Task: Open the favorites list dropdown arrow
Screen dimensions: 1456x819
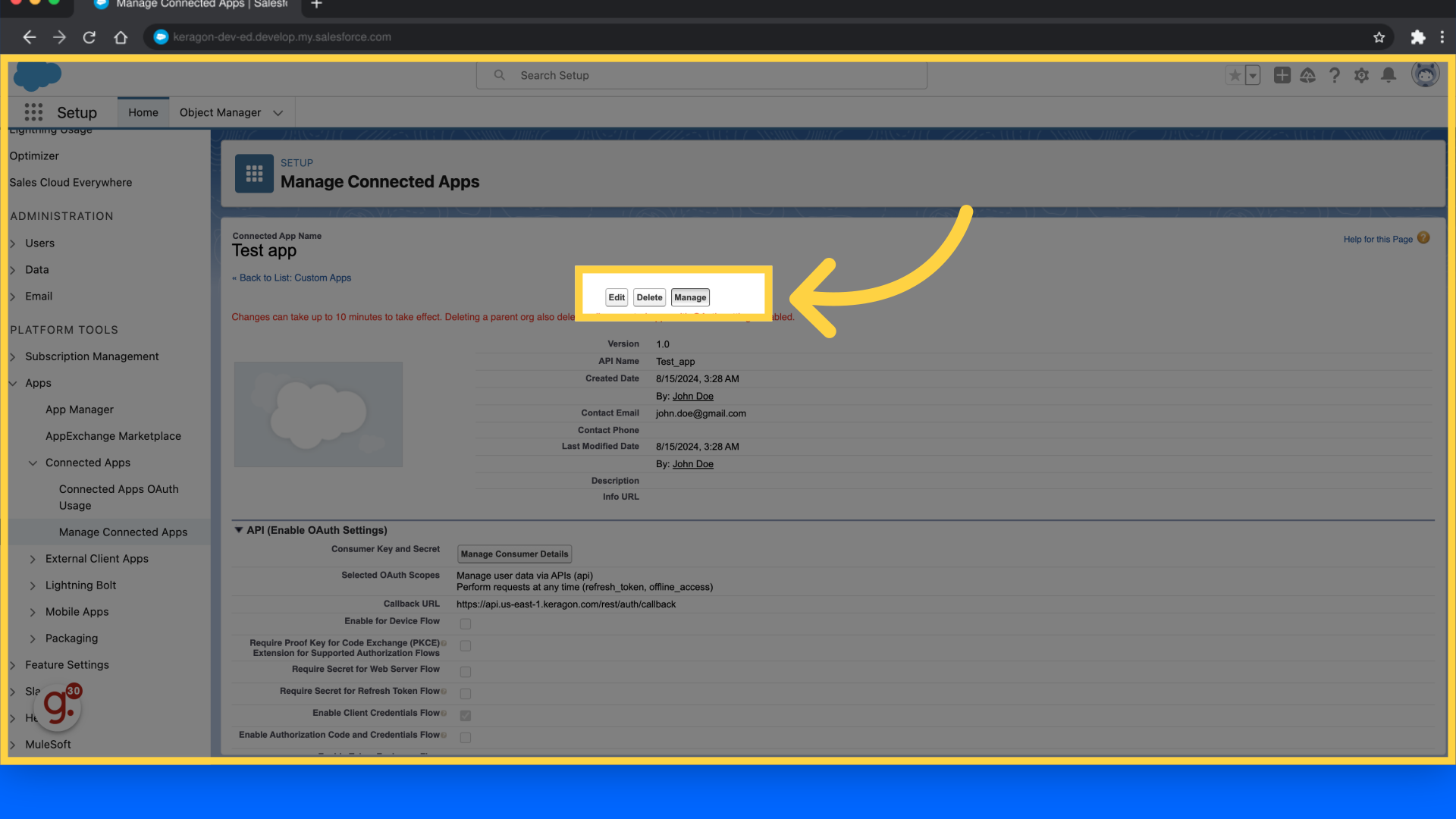Action: (1253, 75)
